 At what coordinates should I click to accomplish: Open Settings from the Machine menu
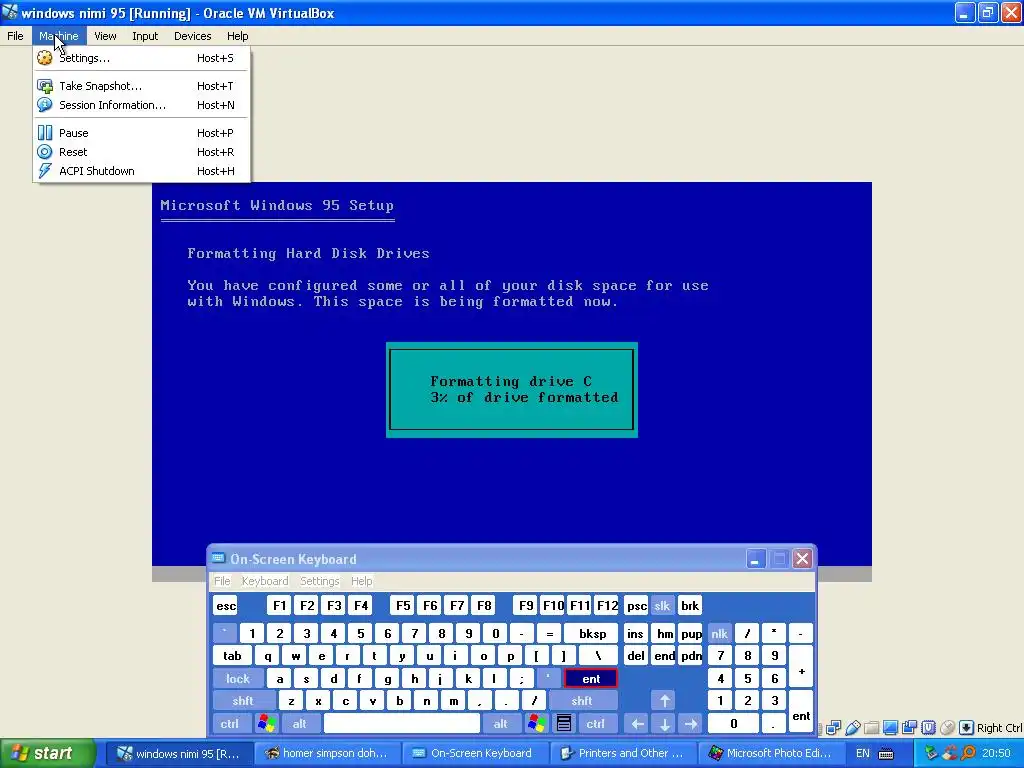pyautogui.click(x=141, y=58)
